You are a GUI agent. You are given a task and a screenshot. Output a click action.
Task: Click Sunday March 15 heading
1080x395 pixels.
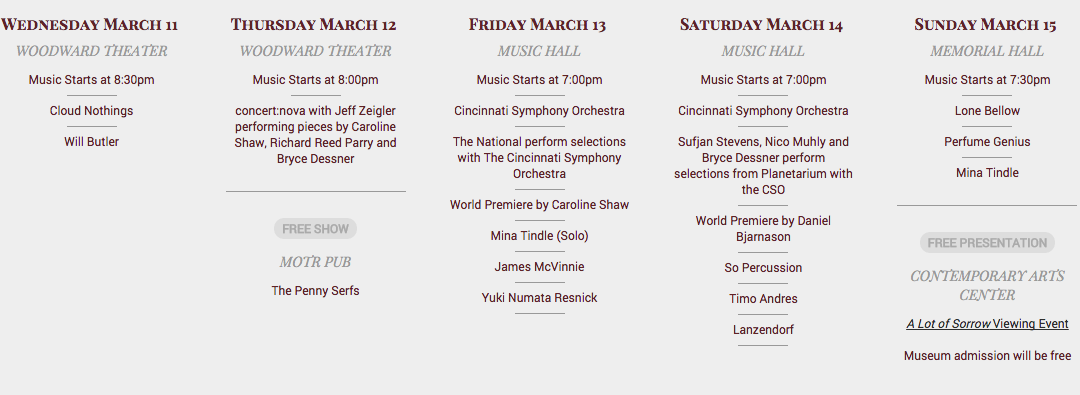point(985,25)
